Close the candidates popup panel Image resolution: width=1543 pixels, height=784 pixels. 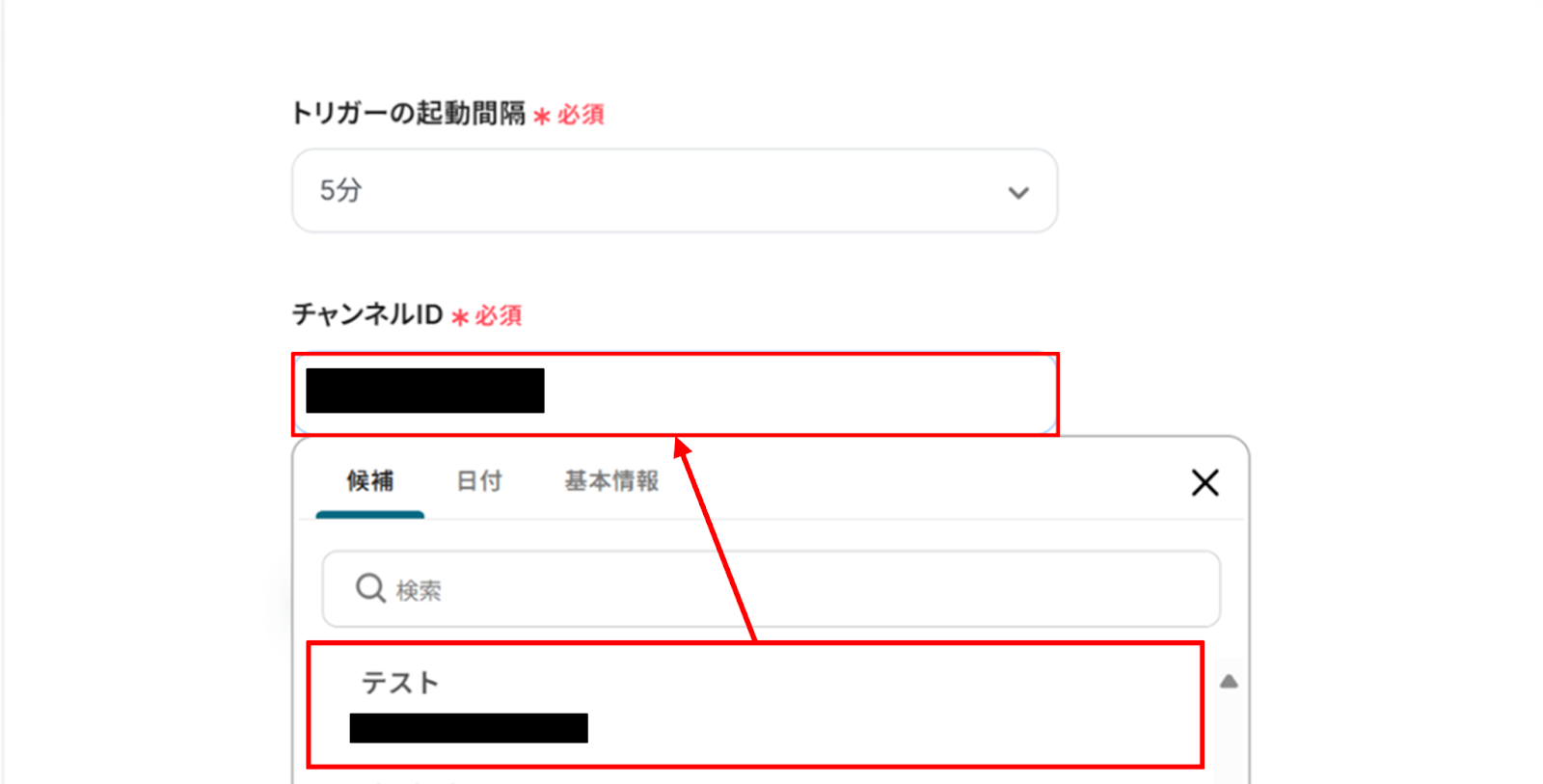(1205, 482)
